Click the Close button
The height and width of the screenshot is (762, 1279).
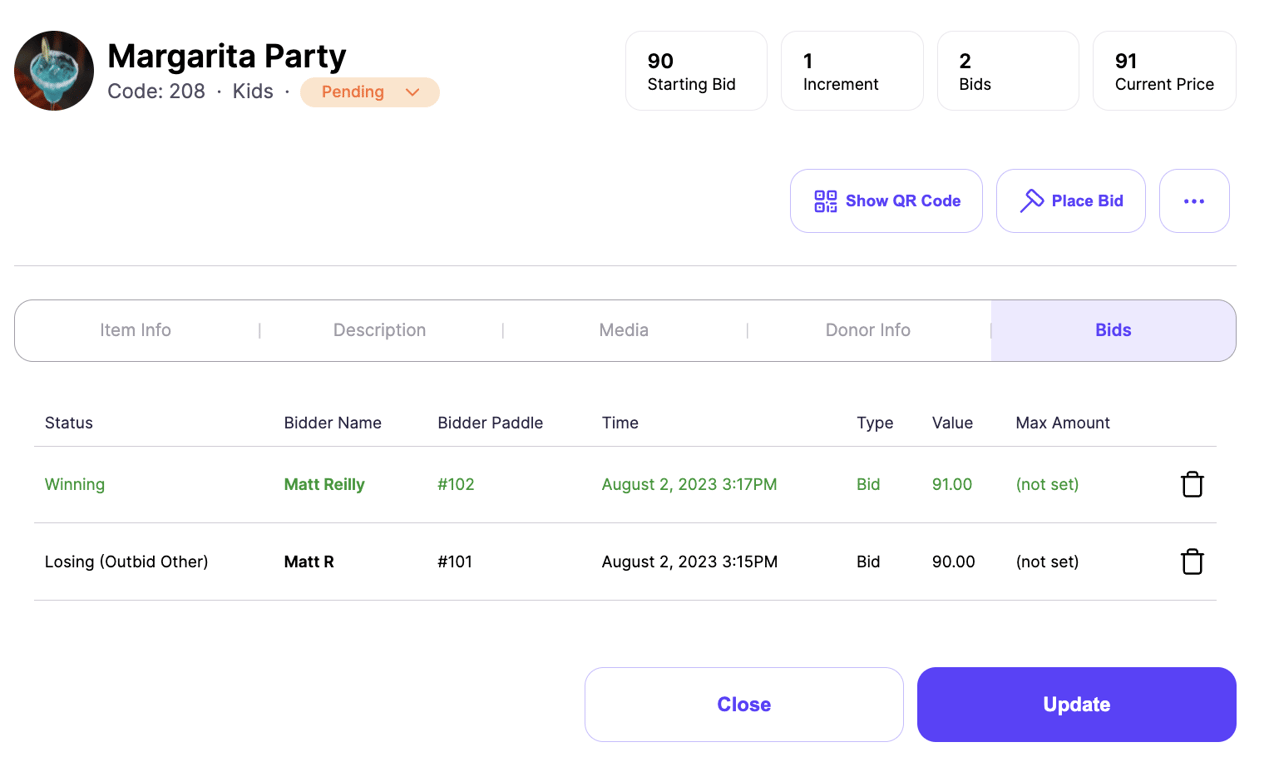coord(743,704)
